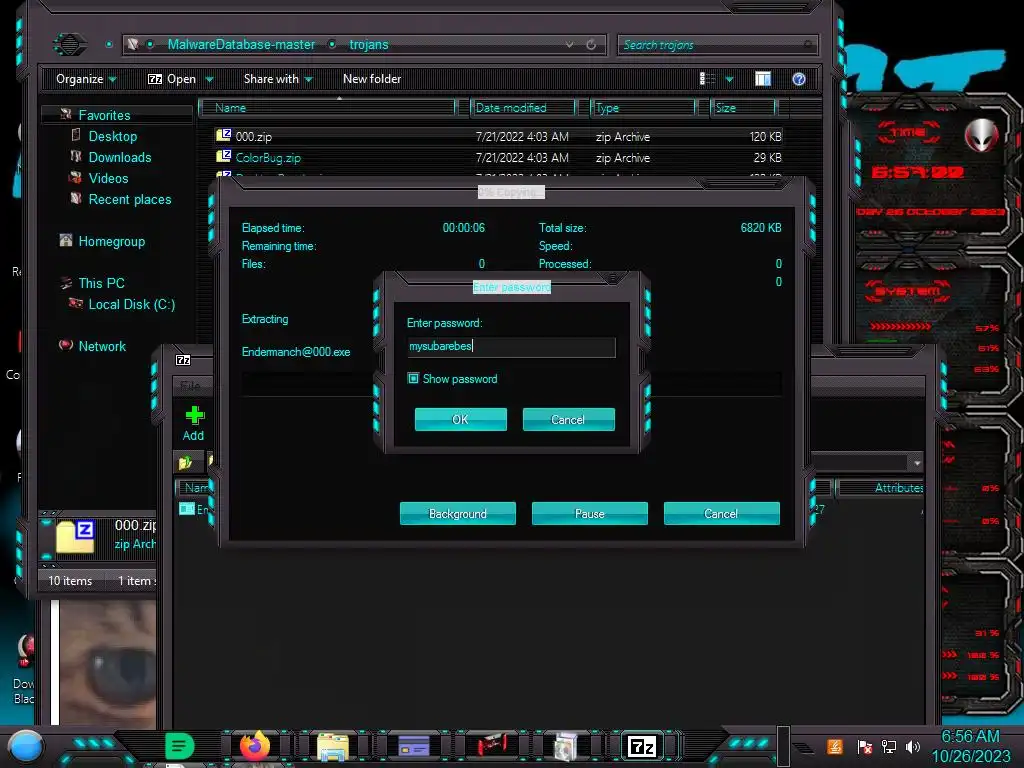Viewport: 1024px width, 768px height.
Task: Select the ColorBug.zip file name
Action: [268, 157]
